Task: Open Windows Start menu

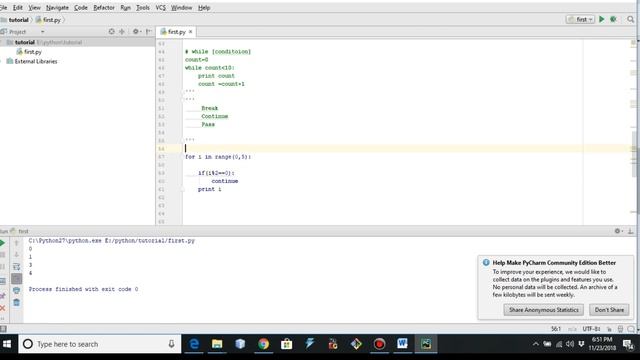Action: click(x=7, y=344)
